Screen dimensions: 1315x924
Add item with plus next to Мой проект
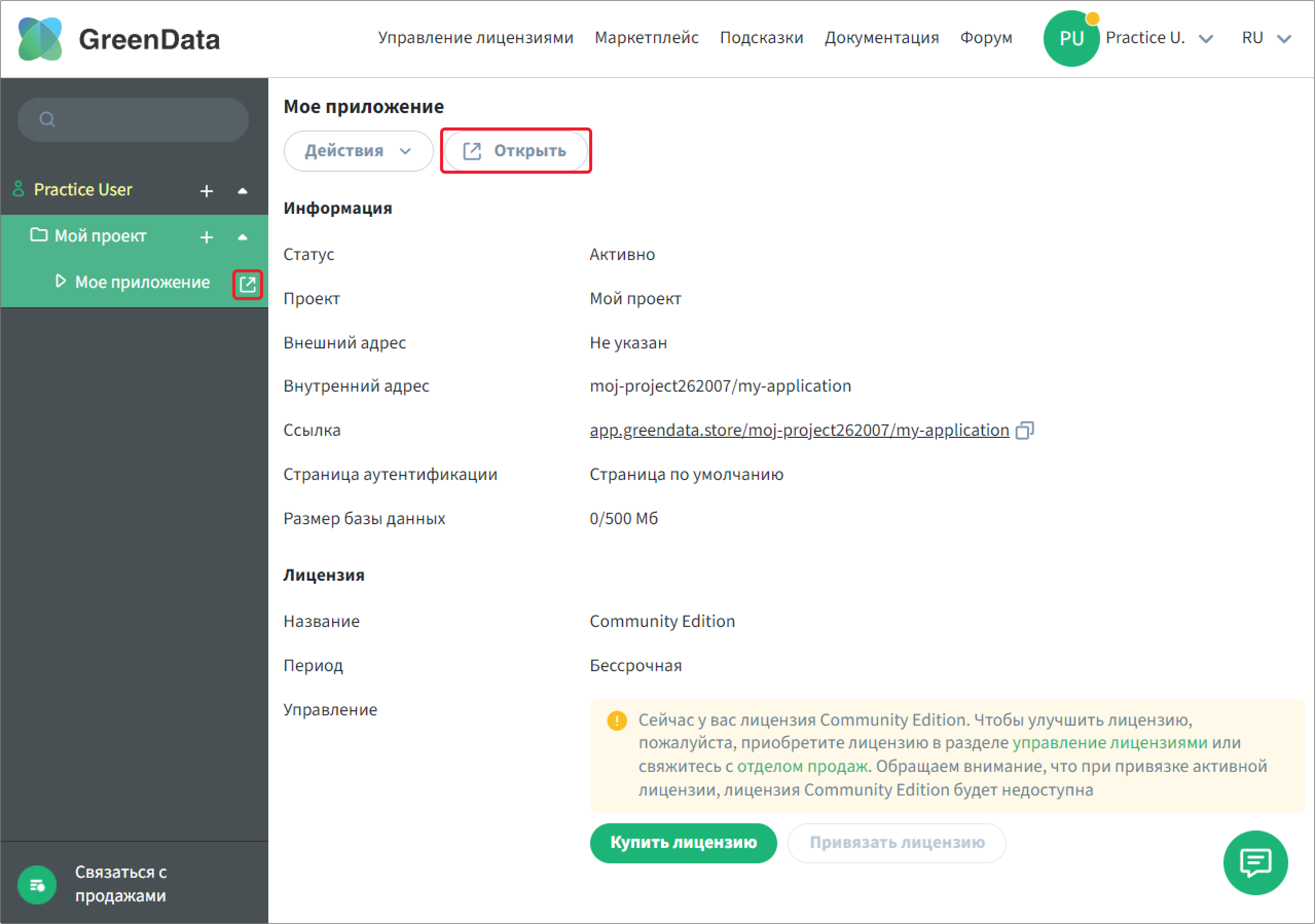click(206, 237)
